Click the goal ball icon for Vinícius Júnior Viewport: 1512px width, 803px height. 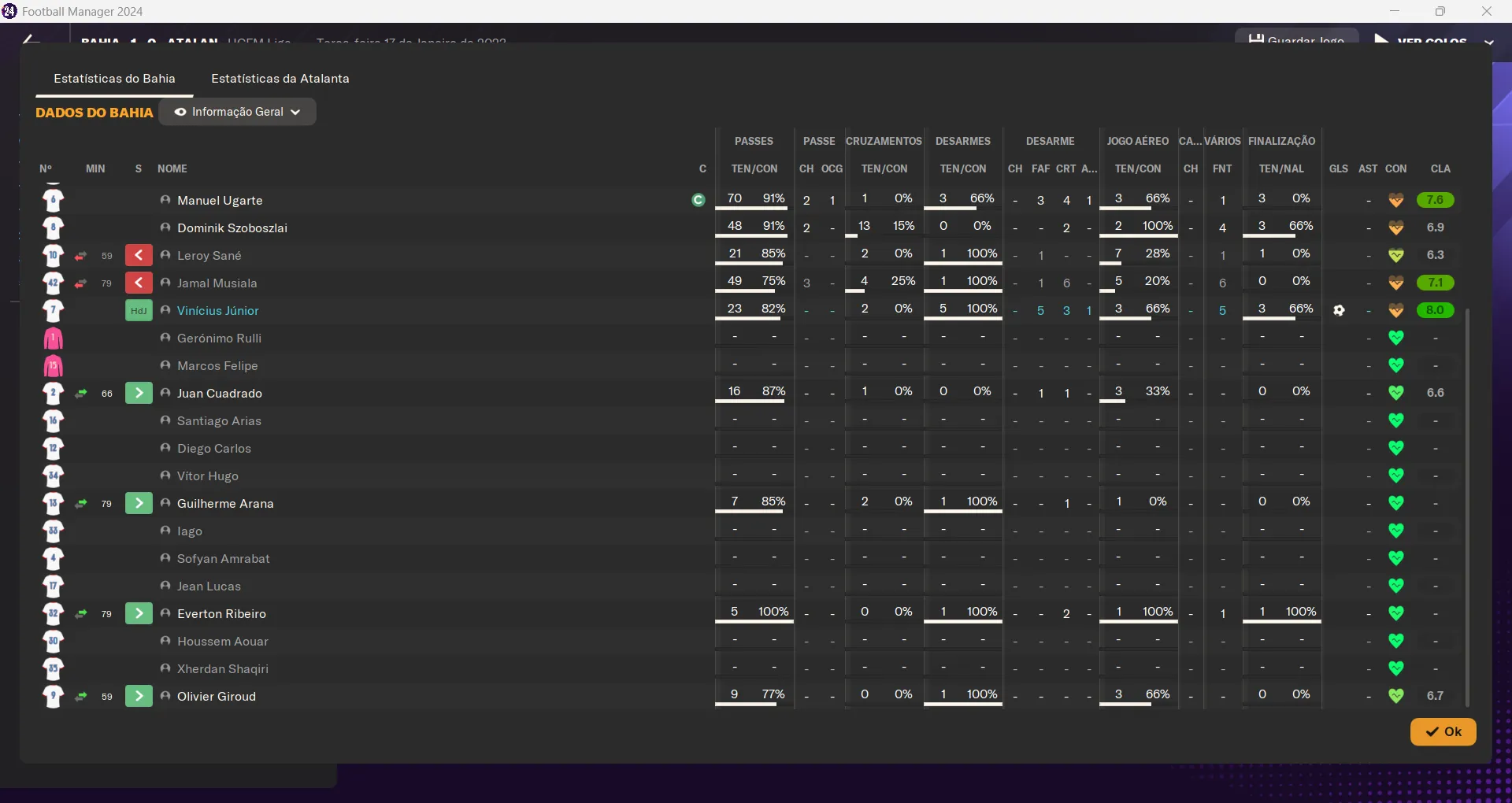(x=1339, y=310)
